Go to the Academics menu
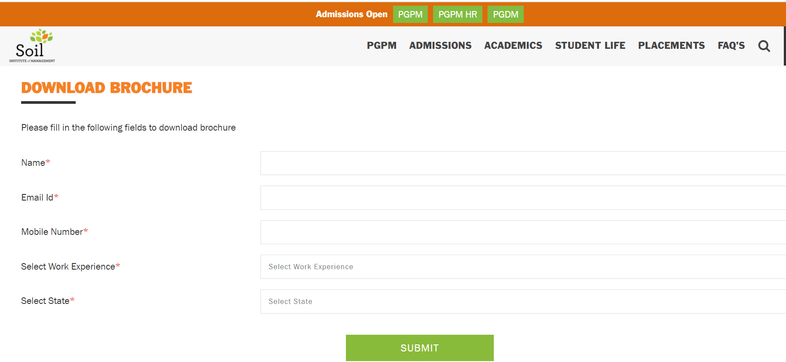 (x=513, y=46)
